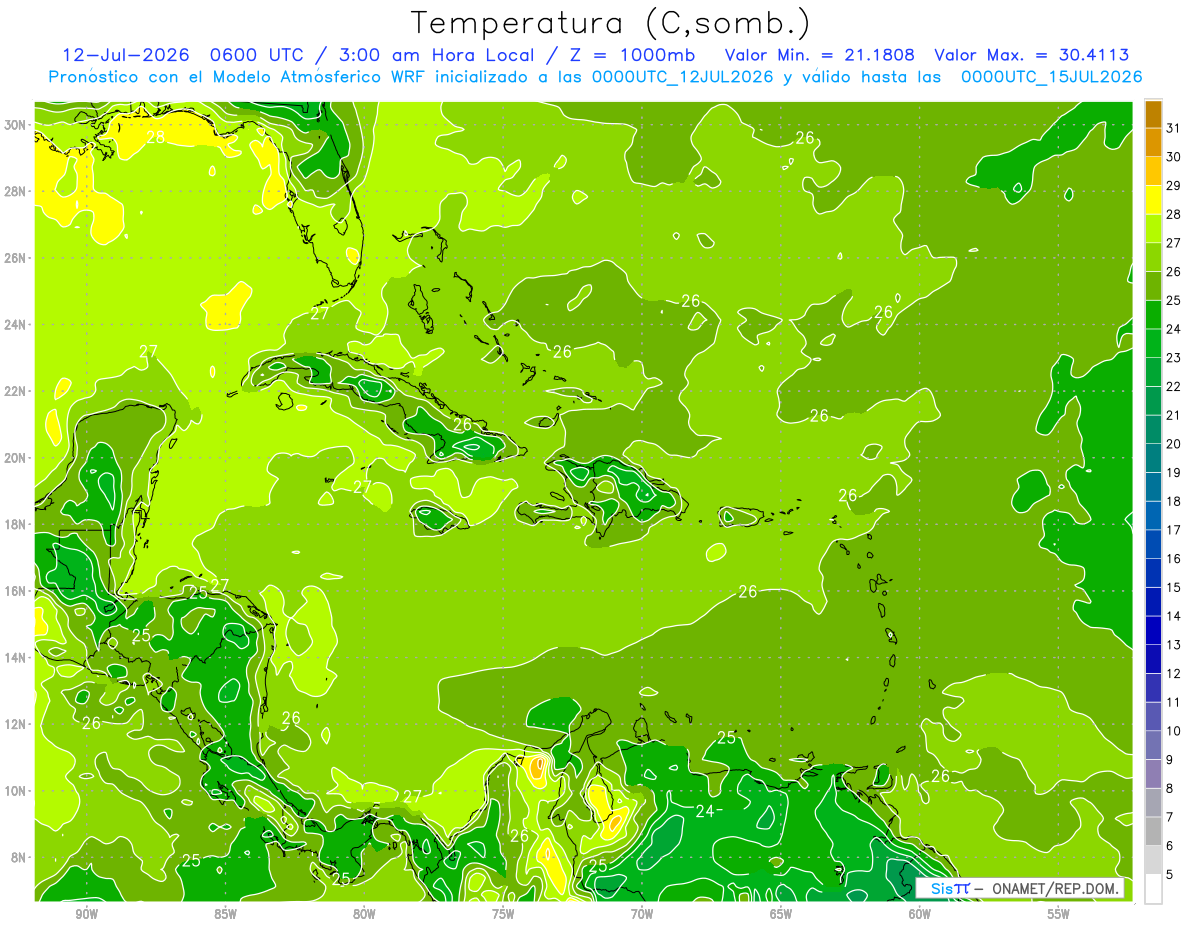Viewport: 1200px width, 927px height.
Task: Click the '26N' latitude axis label
Action: pyautogui.click(x=16, y=258)
